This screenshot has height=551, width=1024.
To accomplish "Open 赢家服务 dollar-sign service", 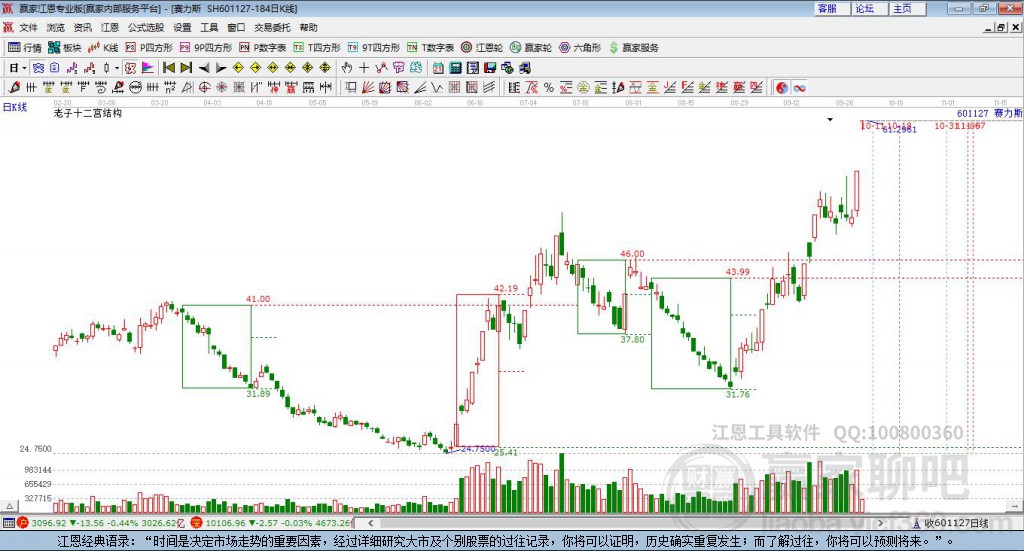I will point(633,48).
